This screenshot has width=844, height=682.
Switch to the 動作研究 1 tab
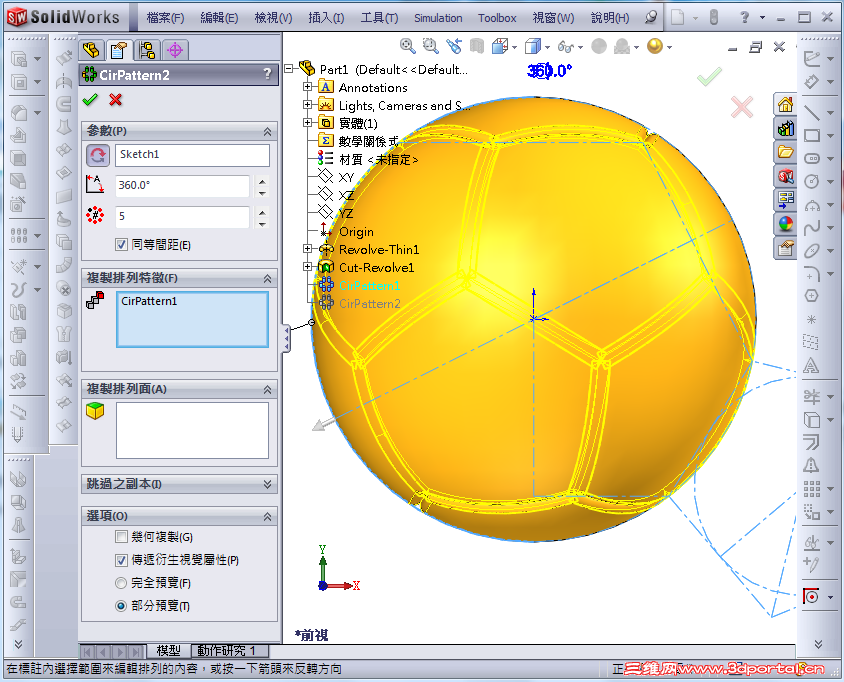[x=226, y=651]
